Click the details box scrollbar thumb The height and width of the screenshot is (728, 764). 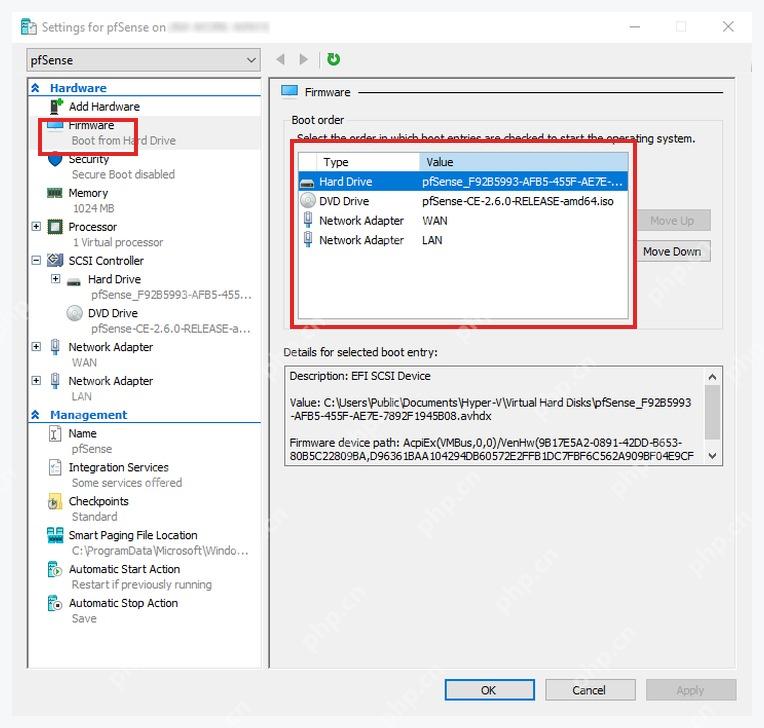point(712,412)
